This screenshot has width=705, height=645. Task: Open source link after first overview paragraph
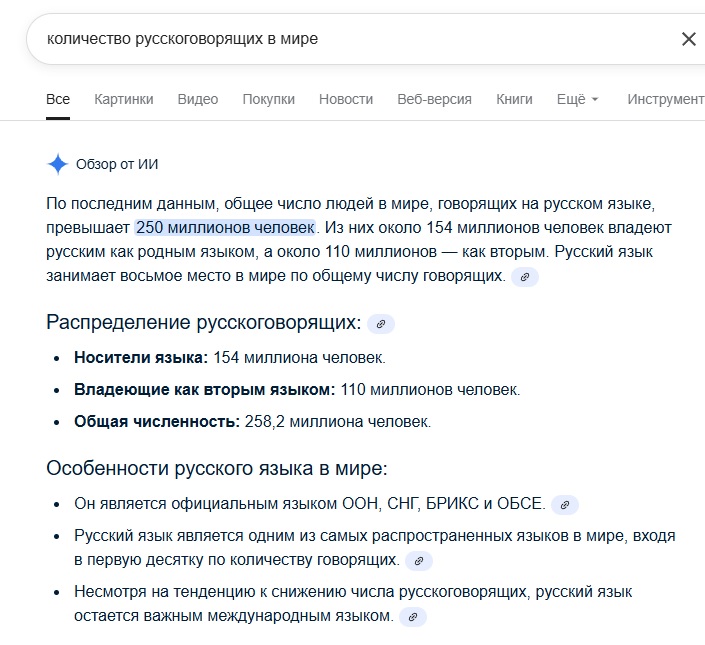pos(525,277)
